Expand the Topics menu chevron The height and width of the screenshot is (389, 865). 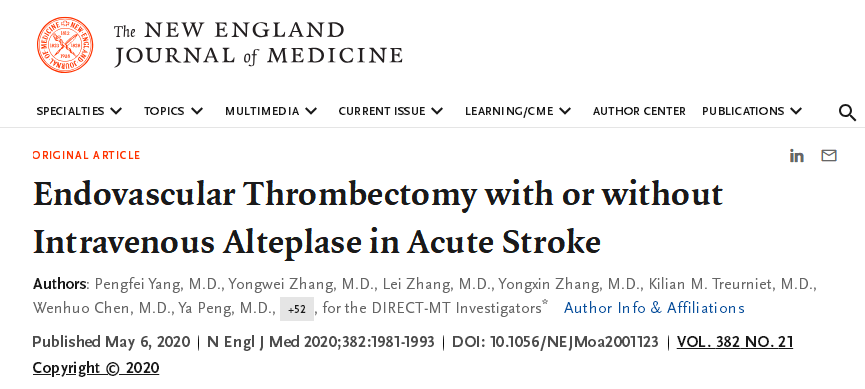(x=197, y=111)
